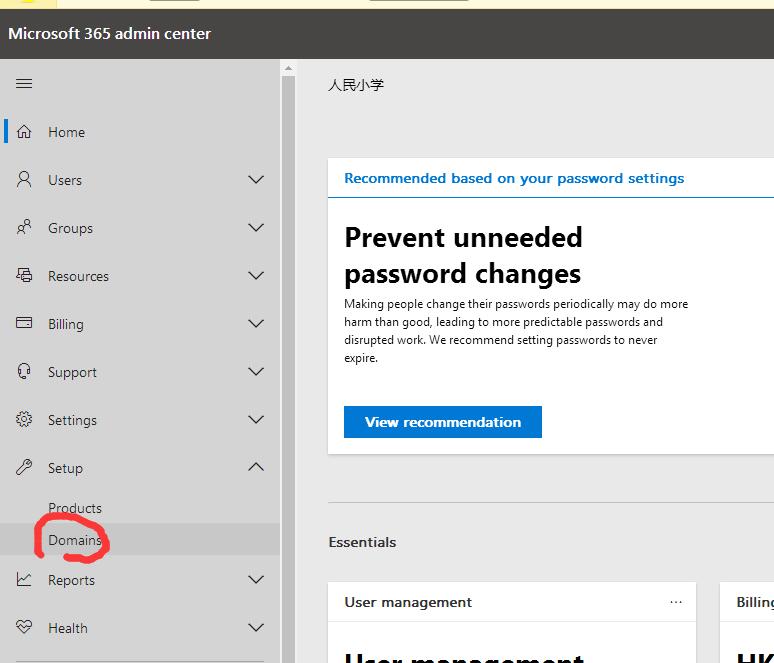Open Domains under Setup
Viewport: 774px width, 663px height.
click(x=140, y=540)
